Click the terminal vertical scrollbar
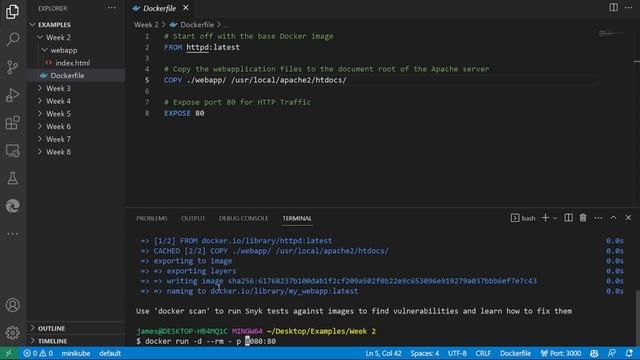The height and width of the screenshot is (360, 640). point(638,318)
